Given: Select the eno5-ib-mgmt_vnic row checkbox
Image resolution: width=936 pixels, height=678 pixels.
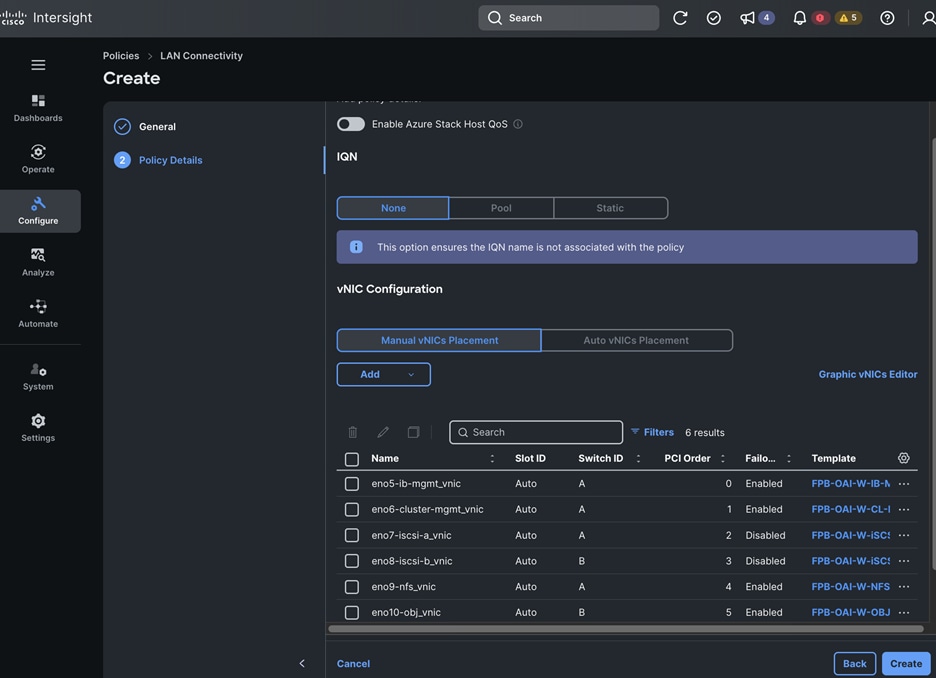Looking at the screenshot, I should [x=352, y=483].
